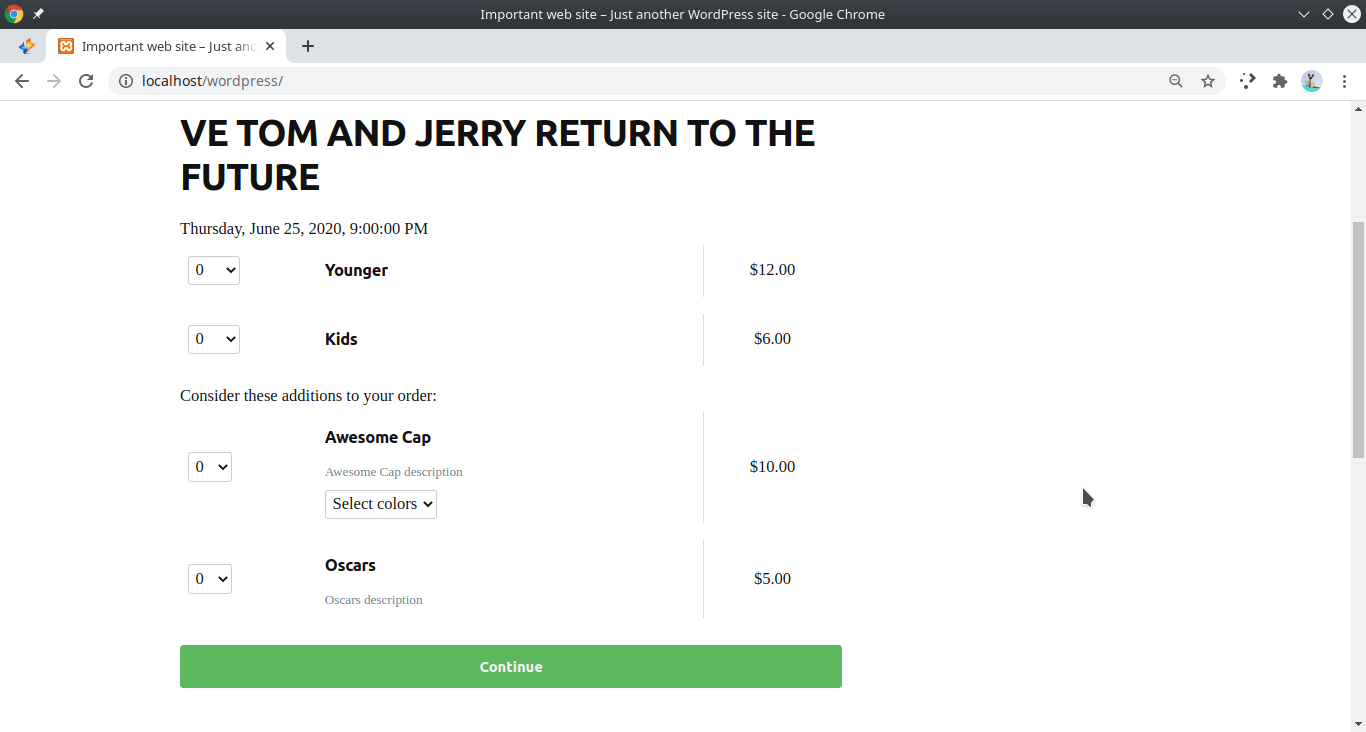Open Chrome's three-dot menu
Screen dimensions: 1366x732
(x=1345, y=81)
